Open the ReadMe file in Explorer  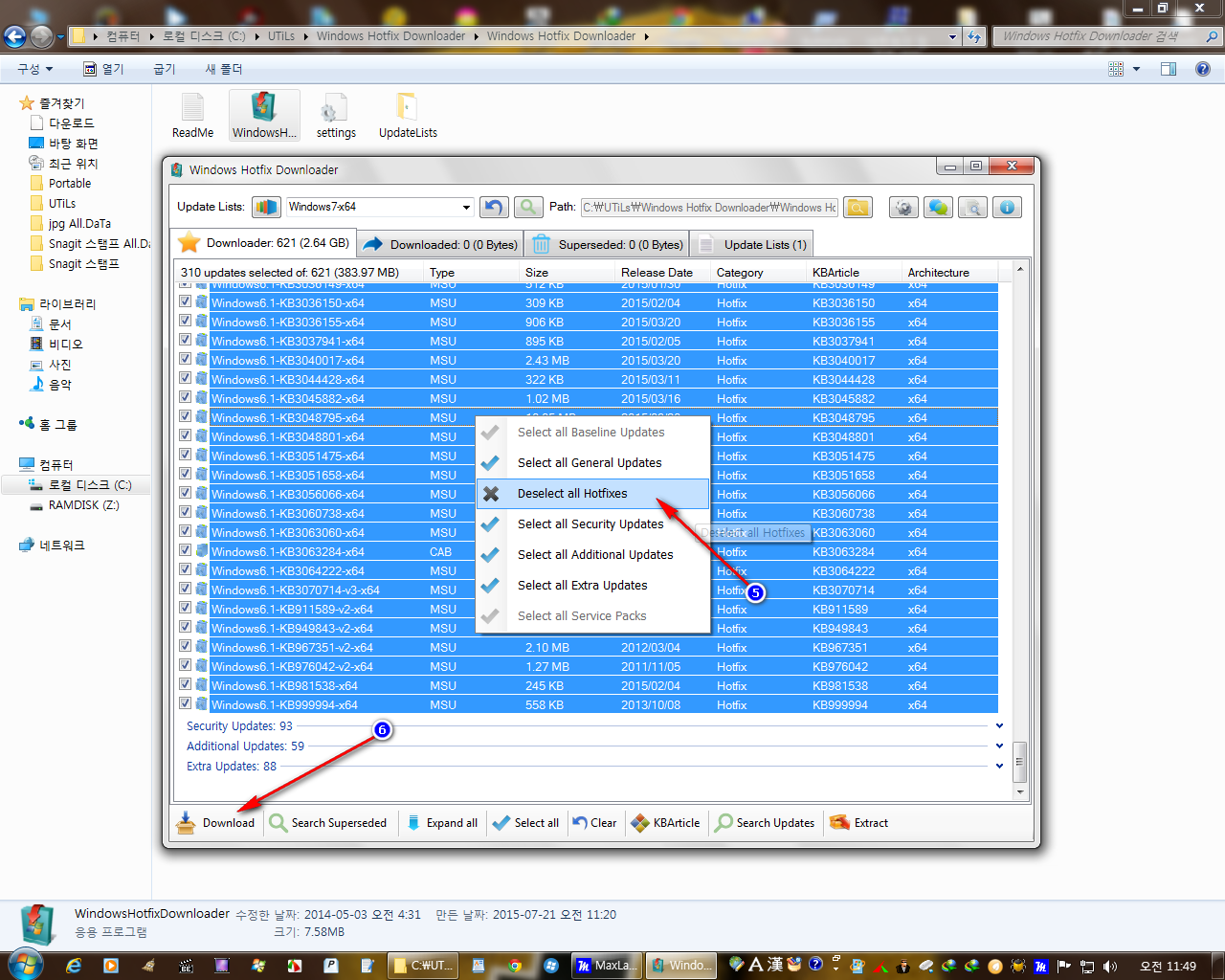192,117
